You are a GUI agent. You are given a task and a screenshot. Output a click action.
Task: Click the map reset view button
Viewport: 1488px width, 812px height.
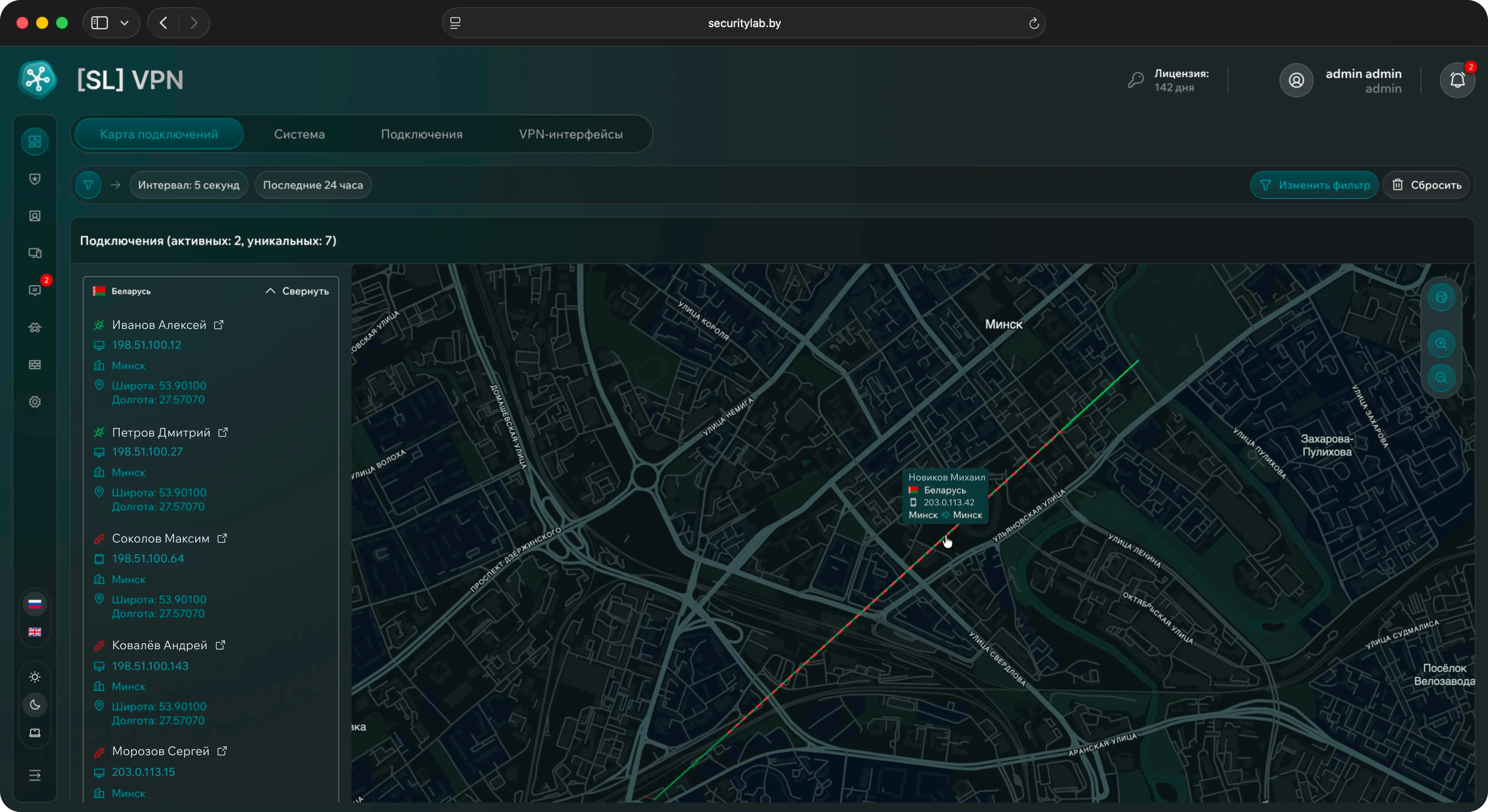click(1442, 297)
